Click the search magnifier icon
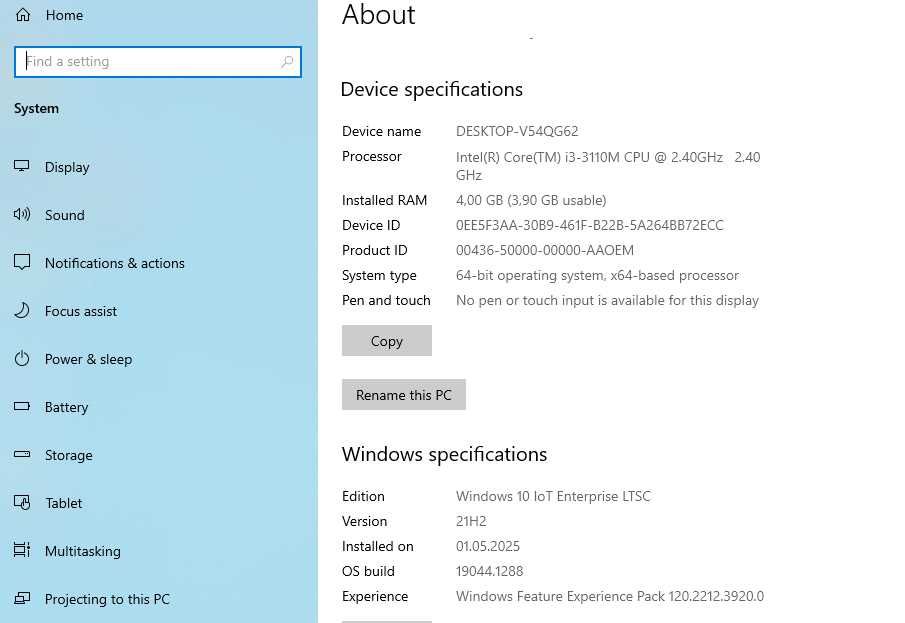 click(x=287, y=61)
